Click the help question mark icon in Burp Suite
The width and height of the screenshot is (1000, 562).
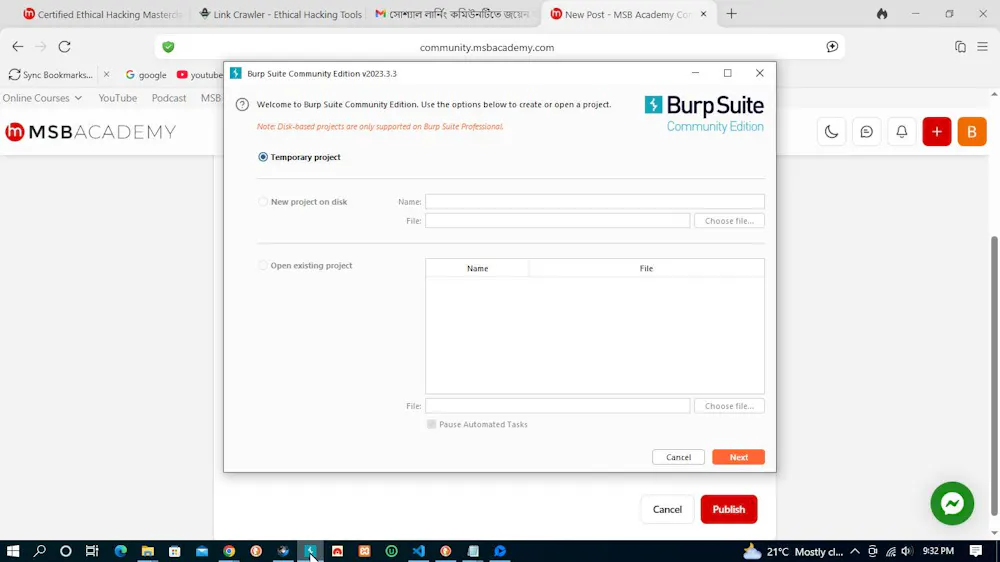pyautogui.click(x=242, y=105)
